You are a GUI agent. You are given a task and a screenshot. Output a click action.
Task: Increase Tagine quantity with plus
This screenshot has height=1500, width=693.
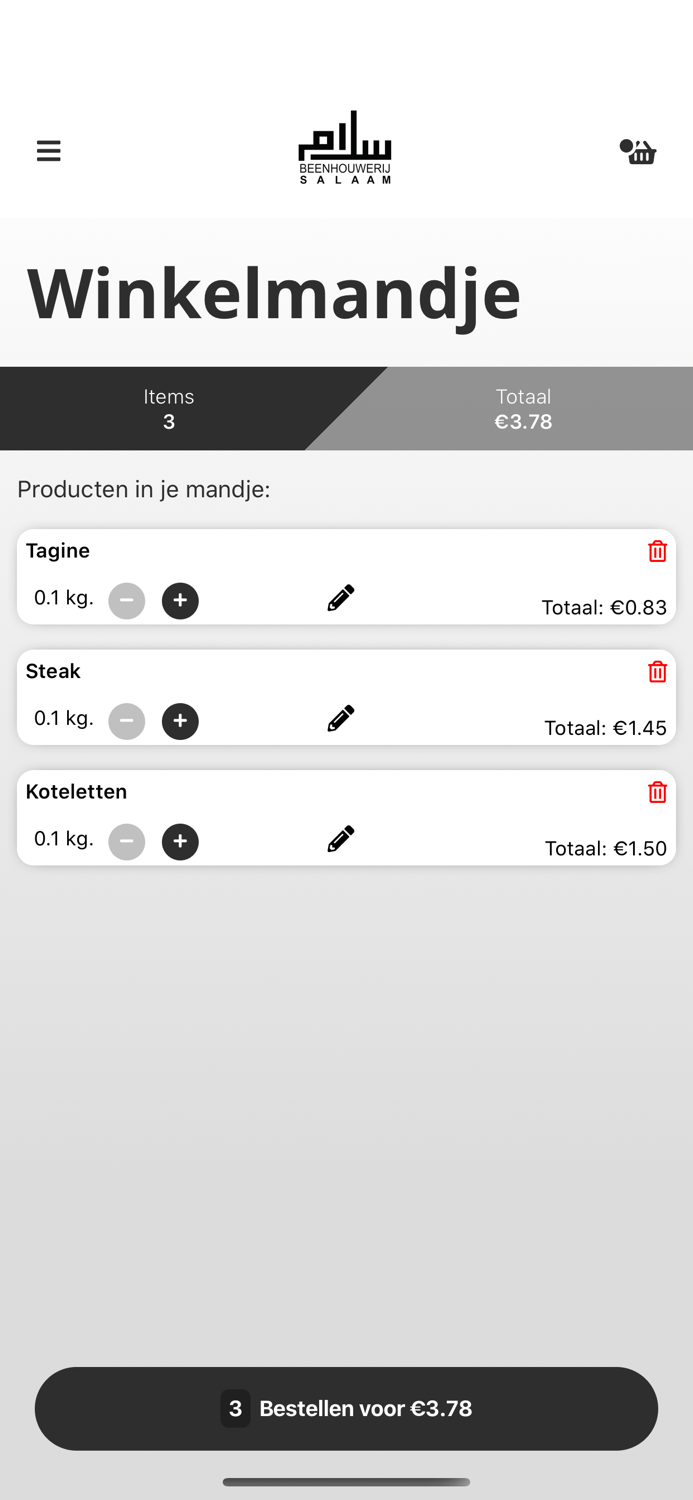(x=180, y=601)
